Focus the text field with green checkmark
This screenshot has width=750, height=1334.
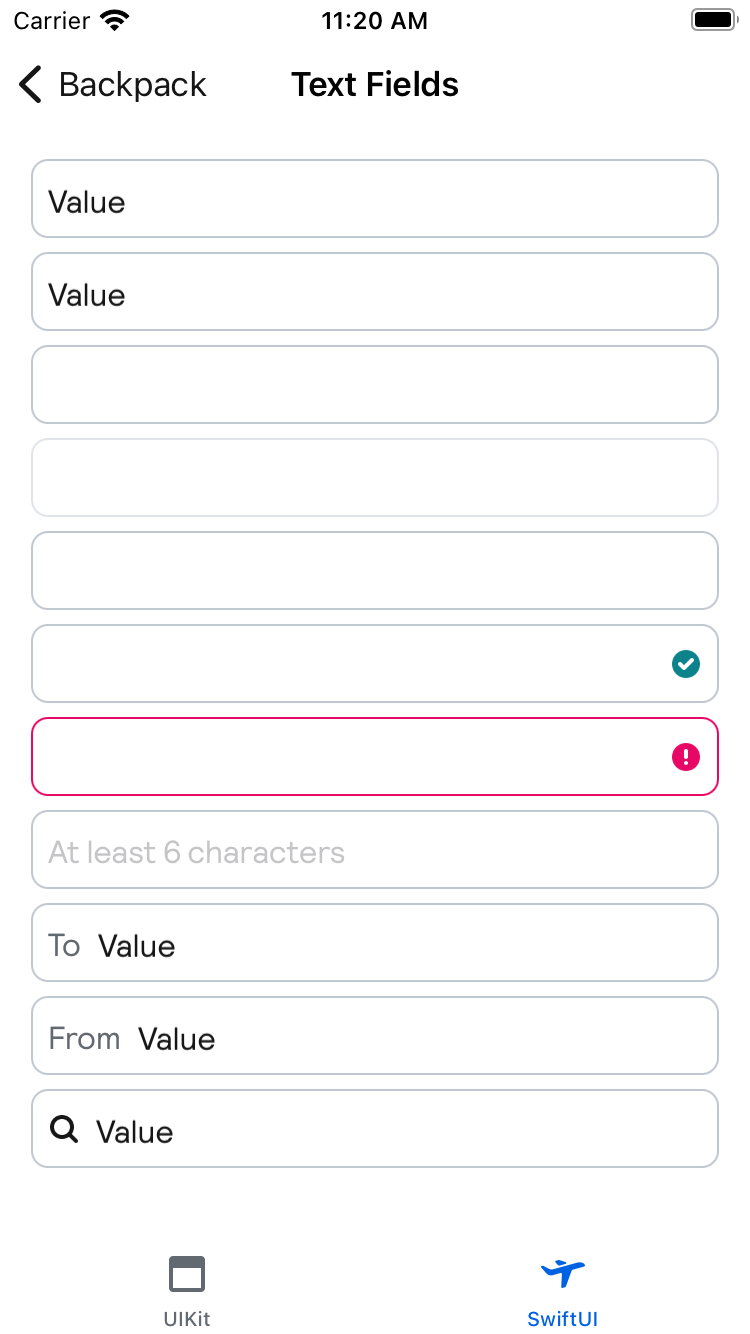350,664
